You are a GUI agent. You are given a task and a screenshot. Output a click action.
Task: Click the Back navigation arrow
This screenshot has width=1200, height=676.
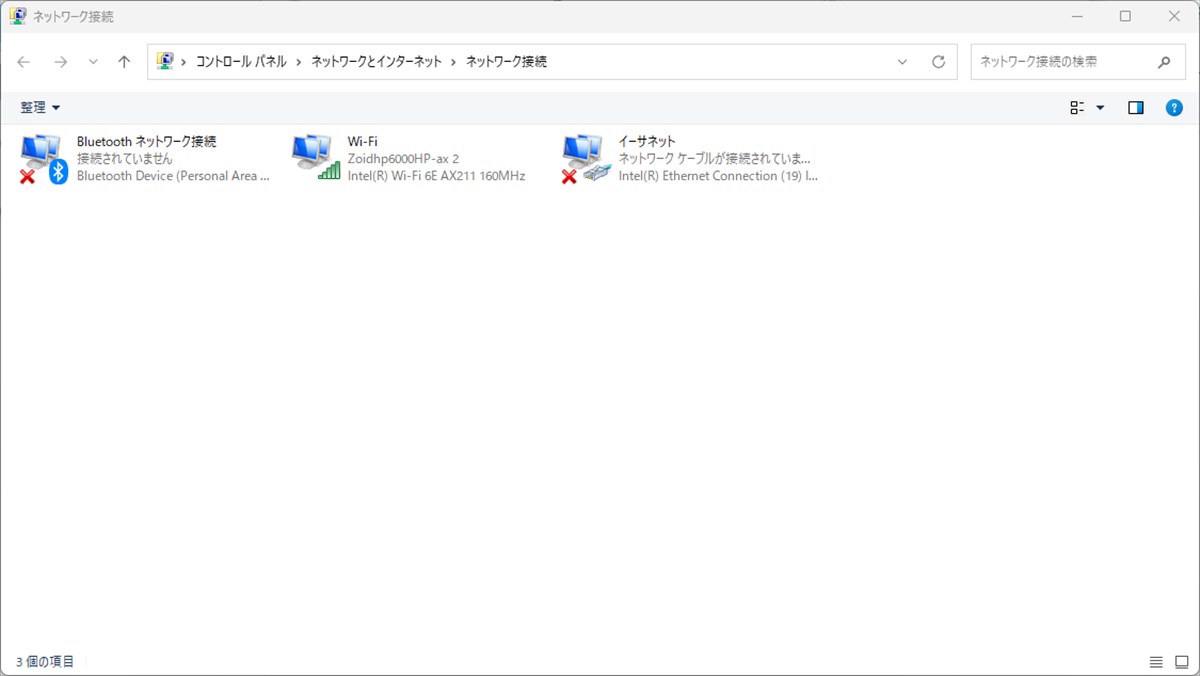[x=24, y=62]
